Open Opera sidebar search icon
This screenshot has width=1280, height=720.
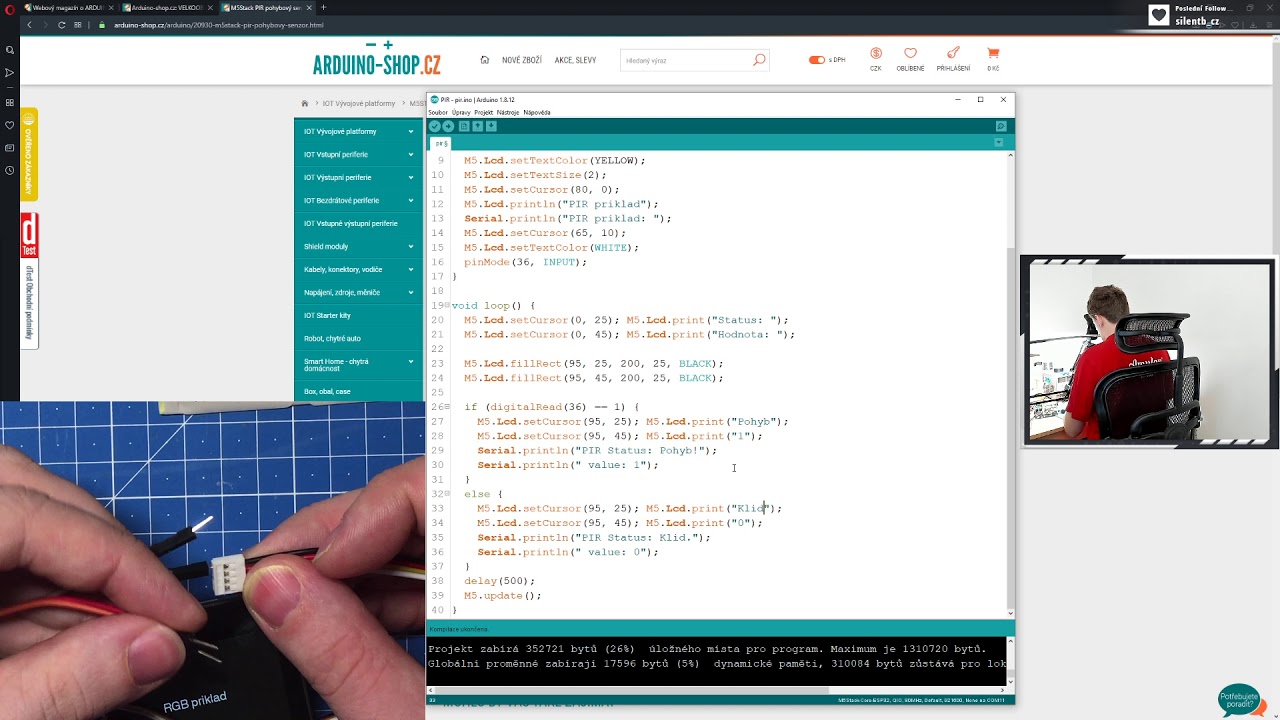10,49
